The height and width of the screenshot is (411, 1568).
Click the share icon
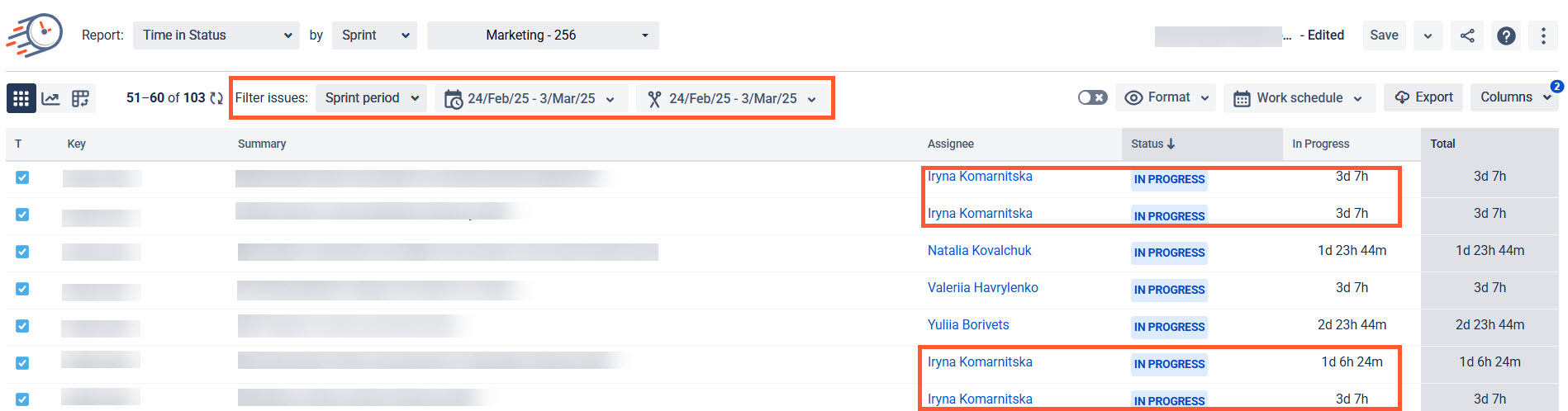pos(1467,35)
